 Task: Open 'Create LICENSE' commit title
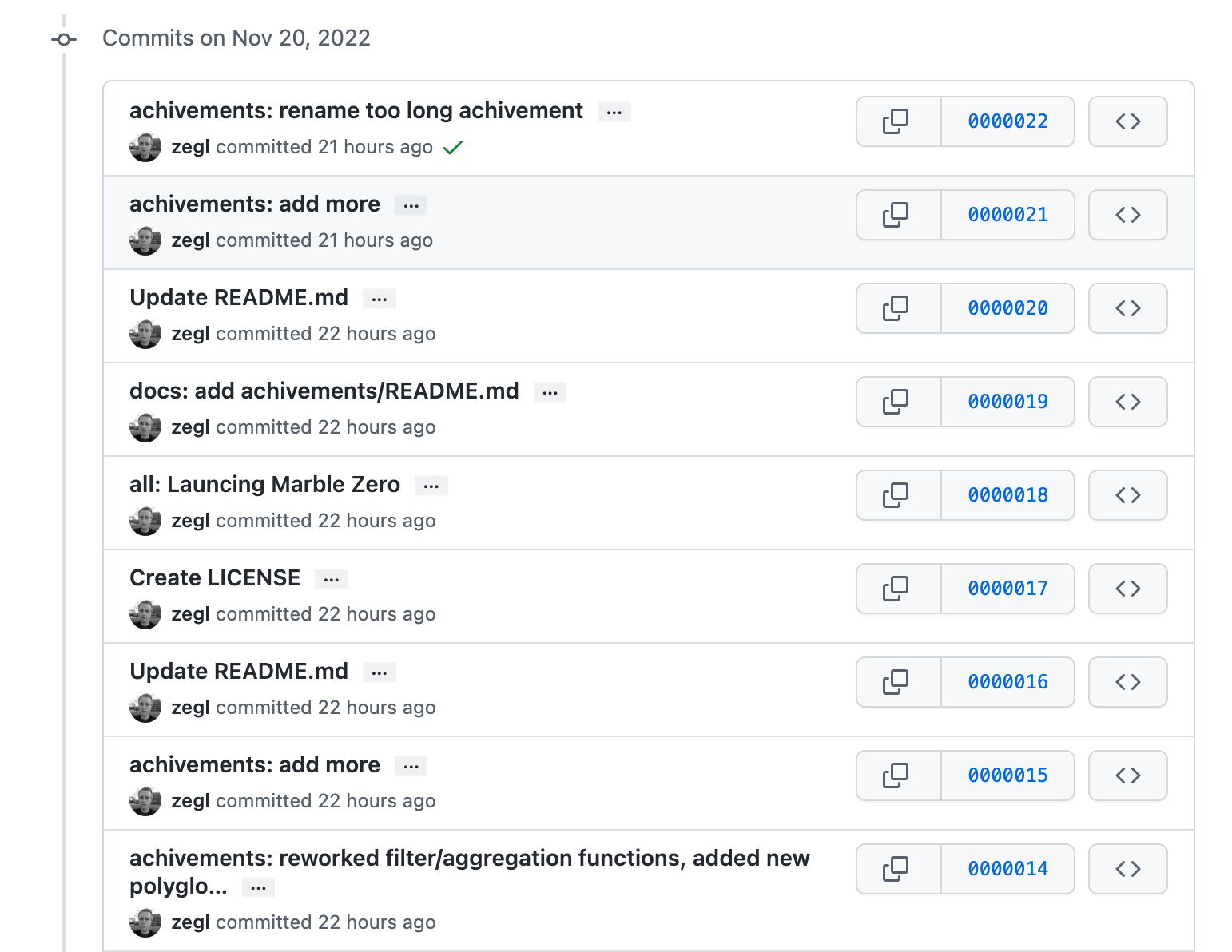pyautogui.click(x=215, y=578)
